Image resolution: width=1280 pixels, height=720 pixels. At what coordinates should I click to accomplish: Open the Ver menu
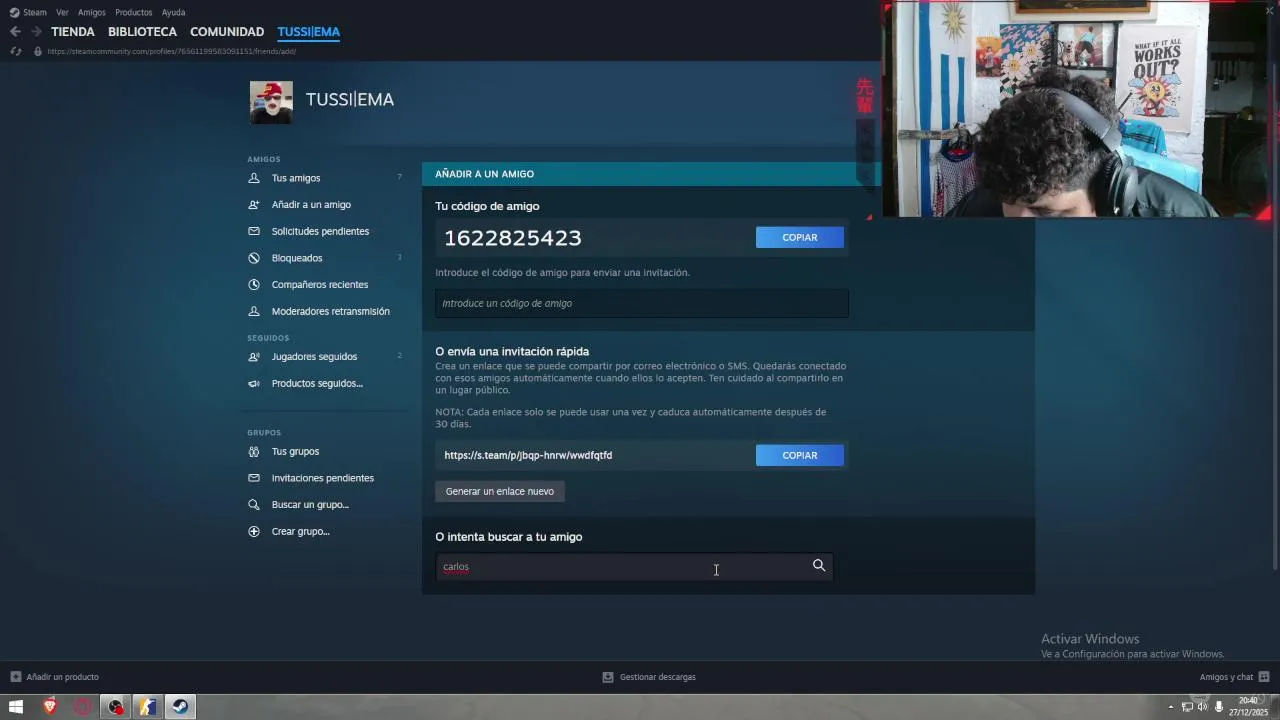pyautogui.click(x=62, y=12)
